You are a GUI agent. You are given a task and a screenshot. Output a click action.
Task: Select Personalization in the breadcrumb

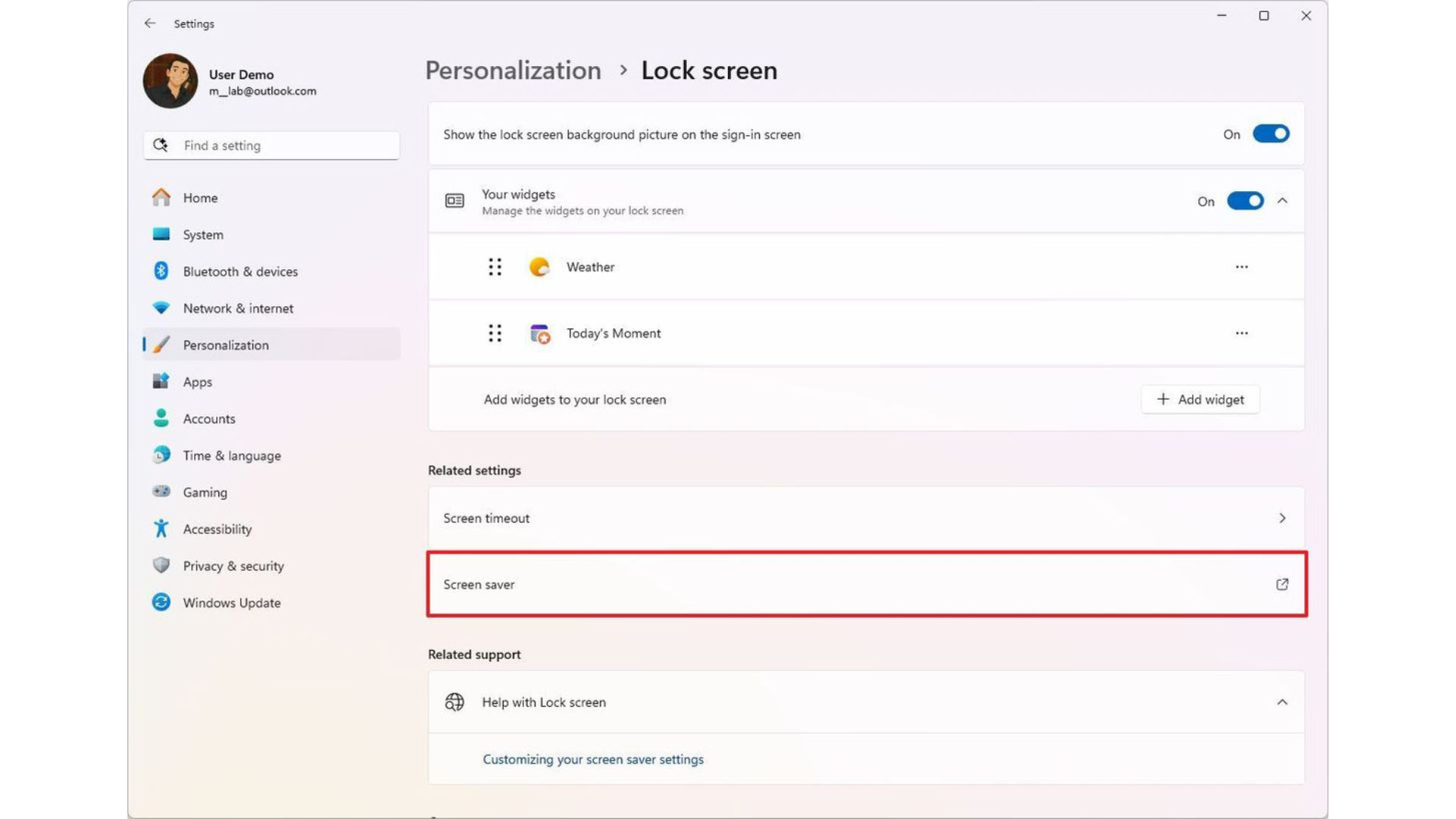513,70
